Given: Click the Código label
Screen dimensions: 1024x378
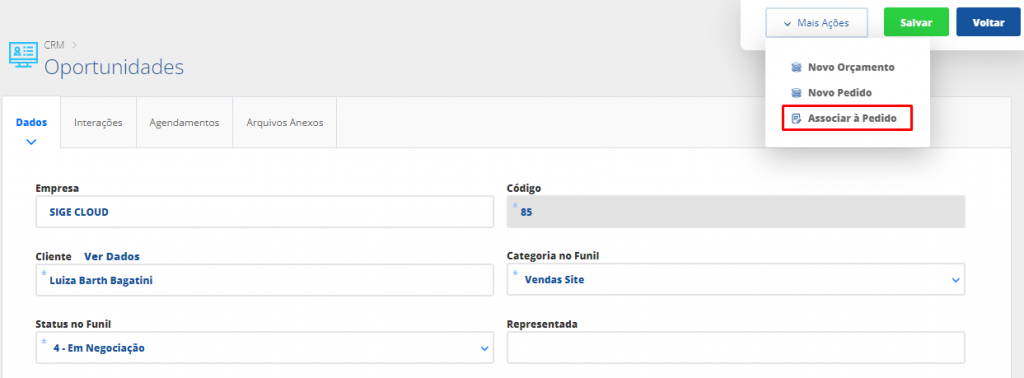Looking at the screenshot, I should 524,188.
